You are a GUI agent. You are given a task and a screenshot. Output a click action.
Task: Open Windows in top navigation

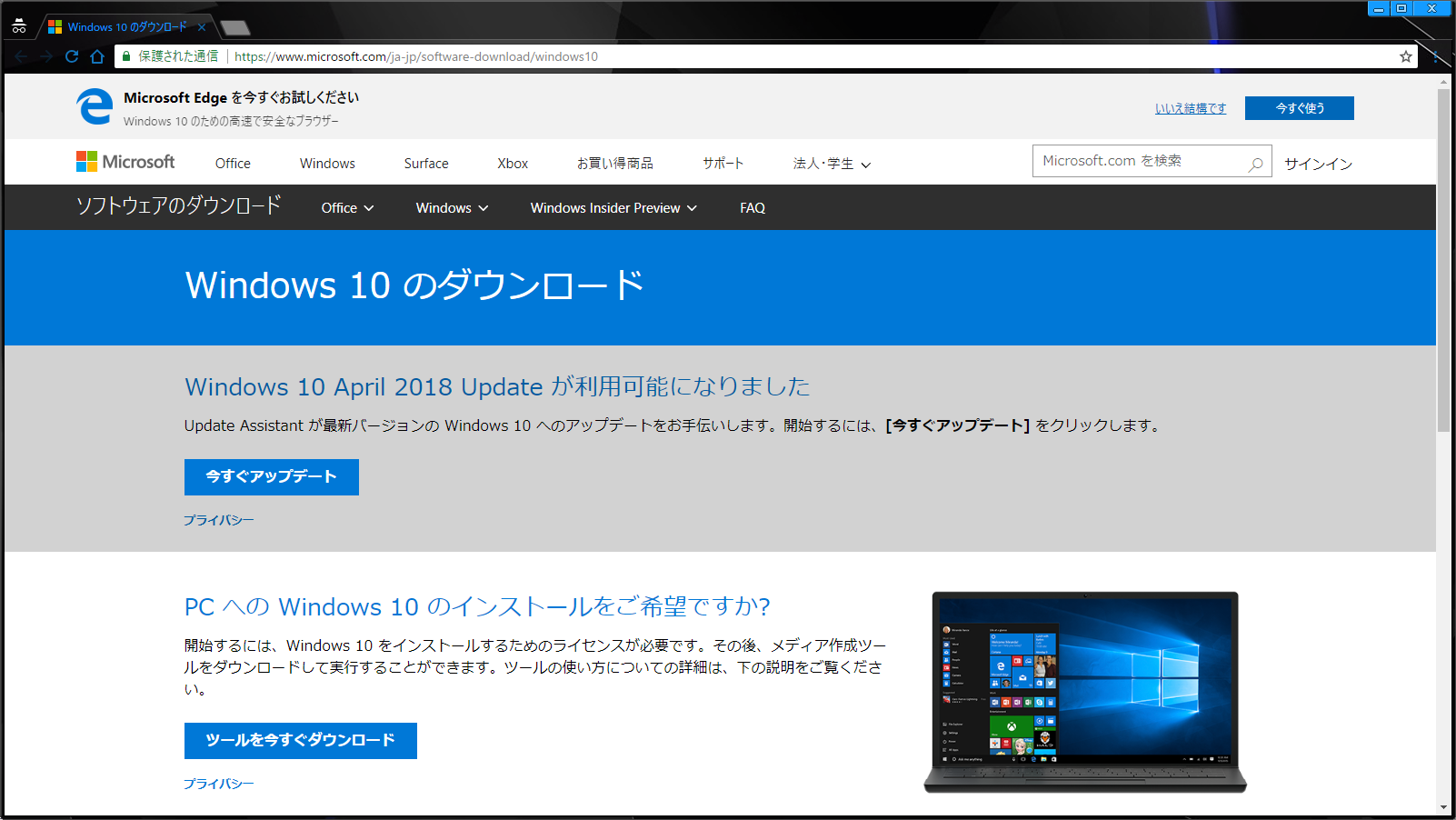327,164
